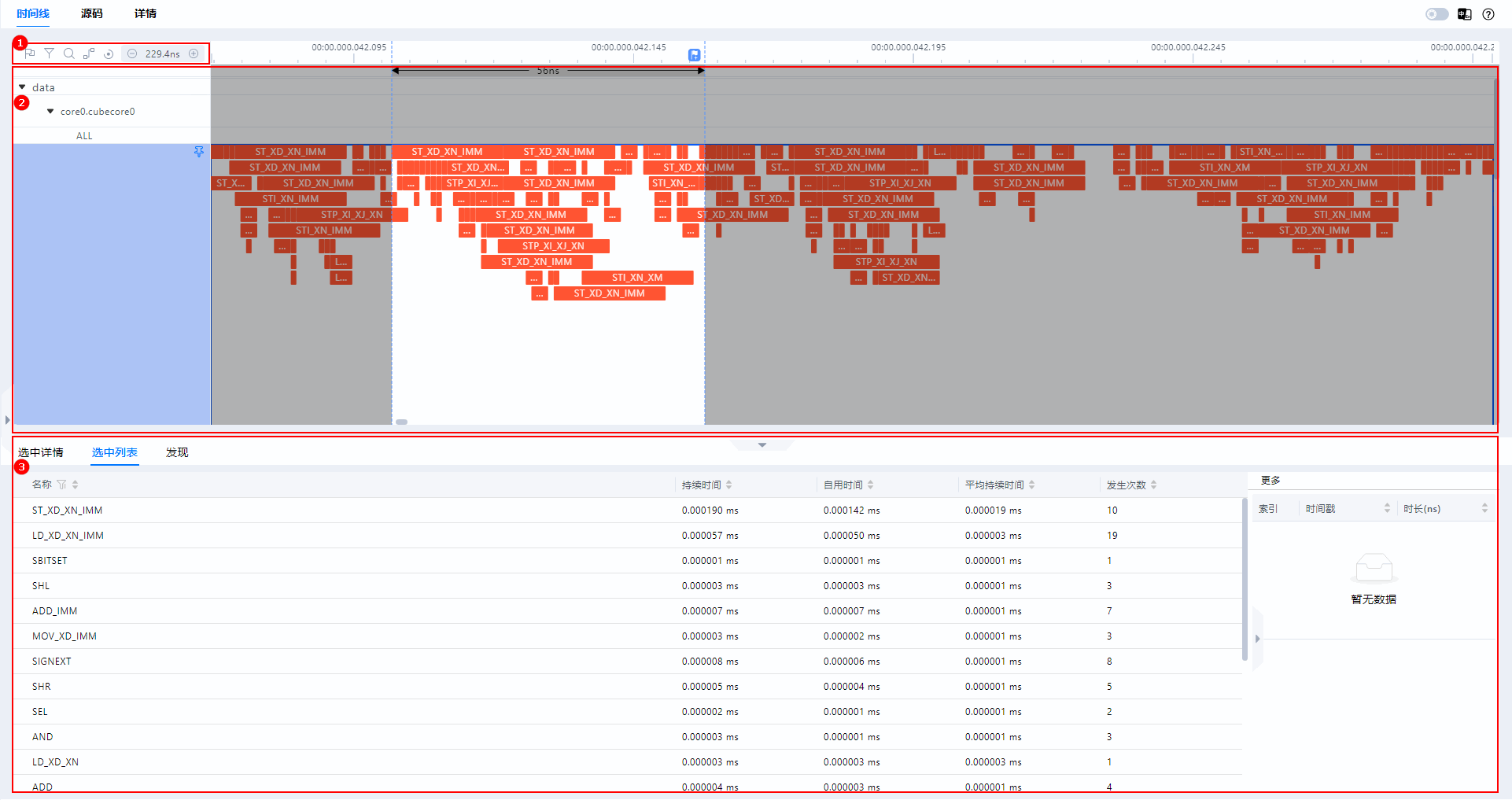Open the 源码 tab
Image resolution: width=1512 pixels, height=800 pixels.
(91, 13)
